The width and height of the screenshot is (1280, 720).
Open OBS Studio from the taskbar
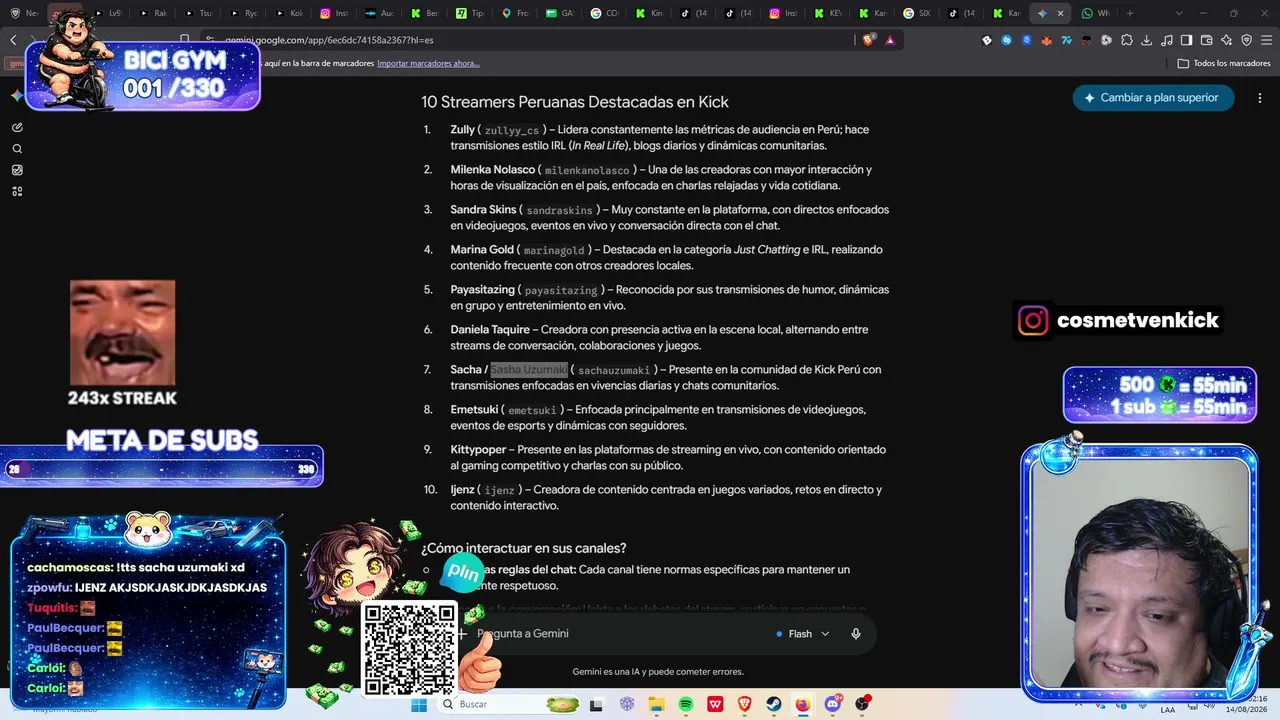tap(862, 704)
